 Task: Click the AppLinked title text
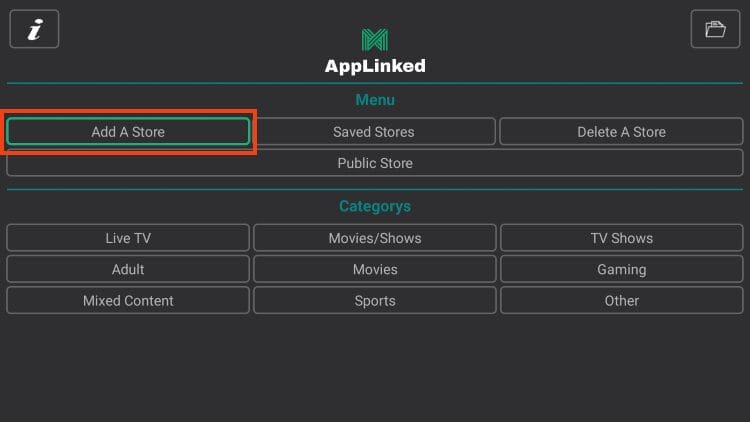[375, 66]
